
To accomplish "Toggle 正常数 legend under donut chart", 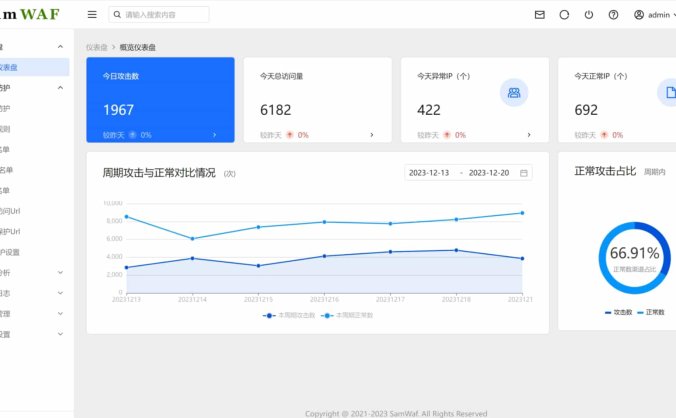I will (651, 312).
